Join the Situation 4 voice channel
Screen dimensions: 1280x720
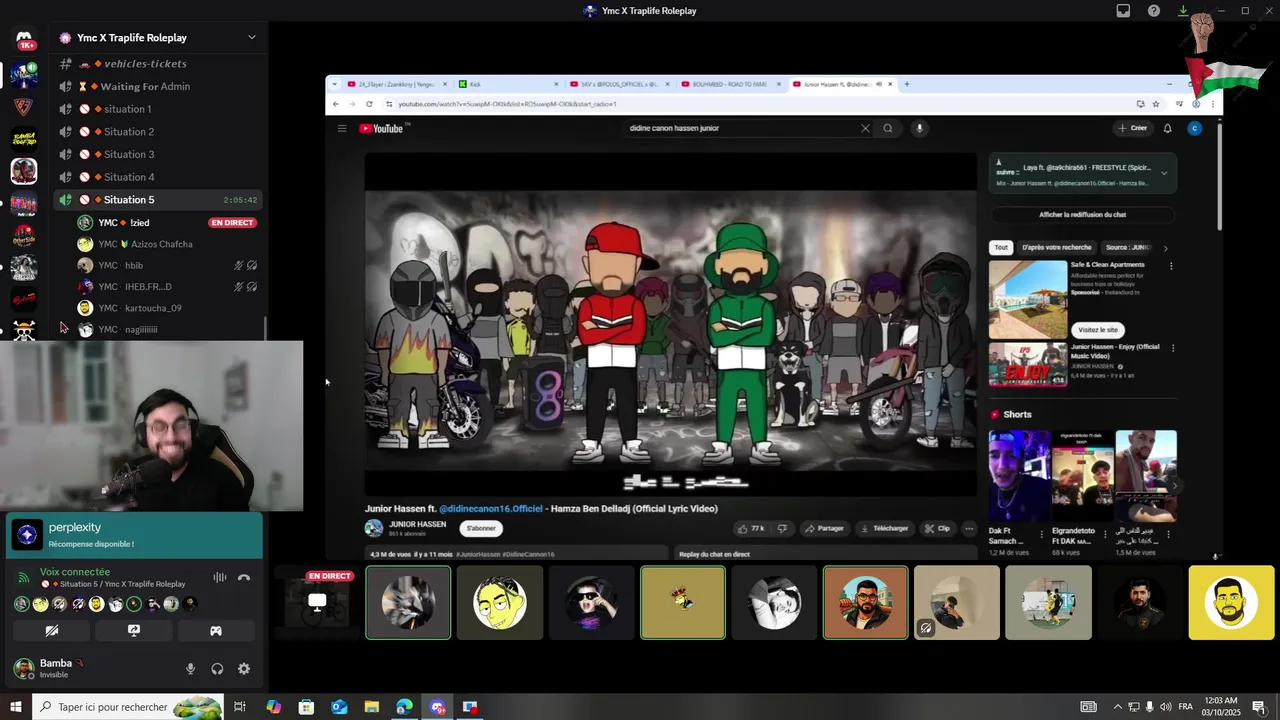tap(160, 177)
